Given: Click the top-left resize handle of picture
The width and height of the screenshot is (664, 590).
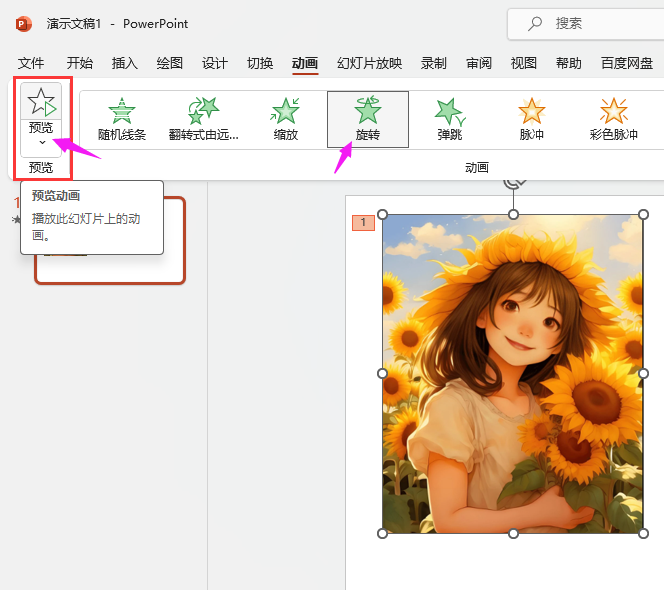Looking at the screenshot, I should (382, 215).
